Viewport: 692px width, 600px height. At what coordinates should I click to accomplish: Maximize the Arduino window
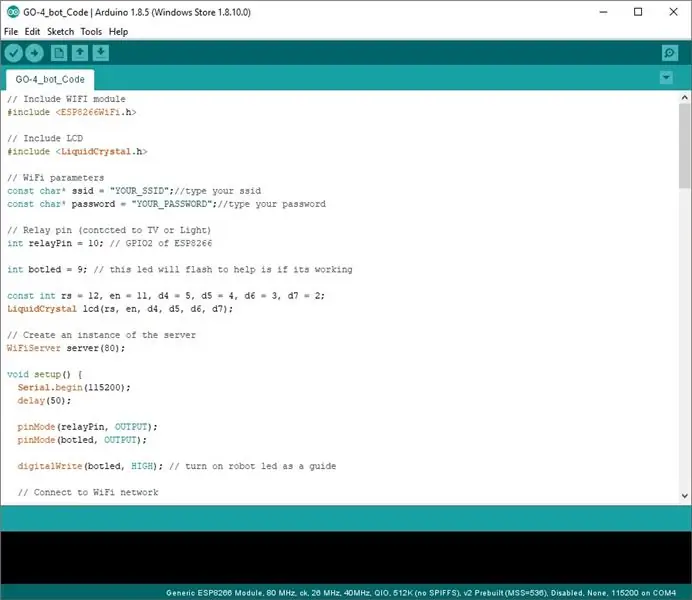point(638,12)
